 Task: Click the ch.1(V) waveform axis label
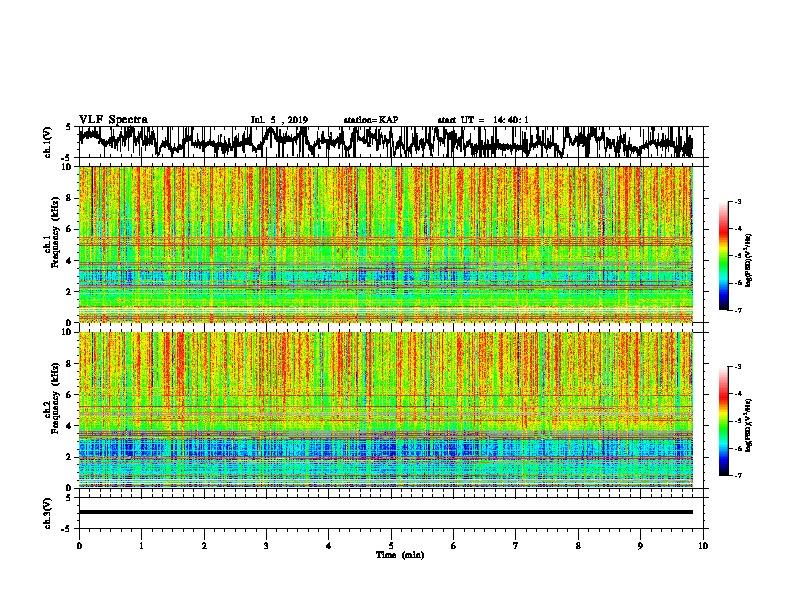point(48,142)
